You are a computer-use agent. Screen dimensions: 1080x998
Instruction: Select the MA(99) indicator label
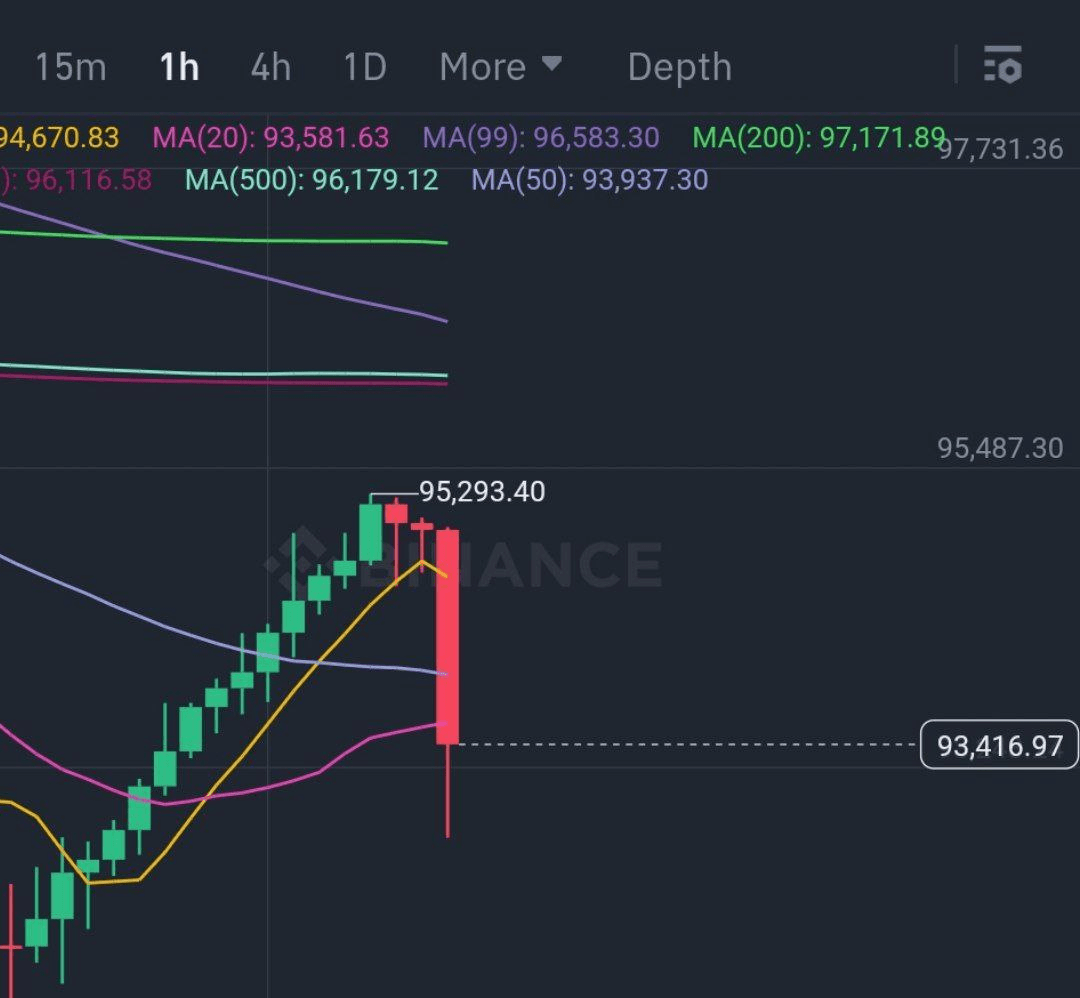click(541, 137)
